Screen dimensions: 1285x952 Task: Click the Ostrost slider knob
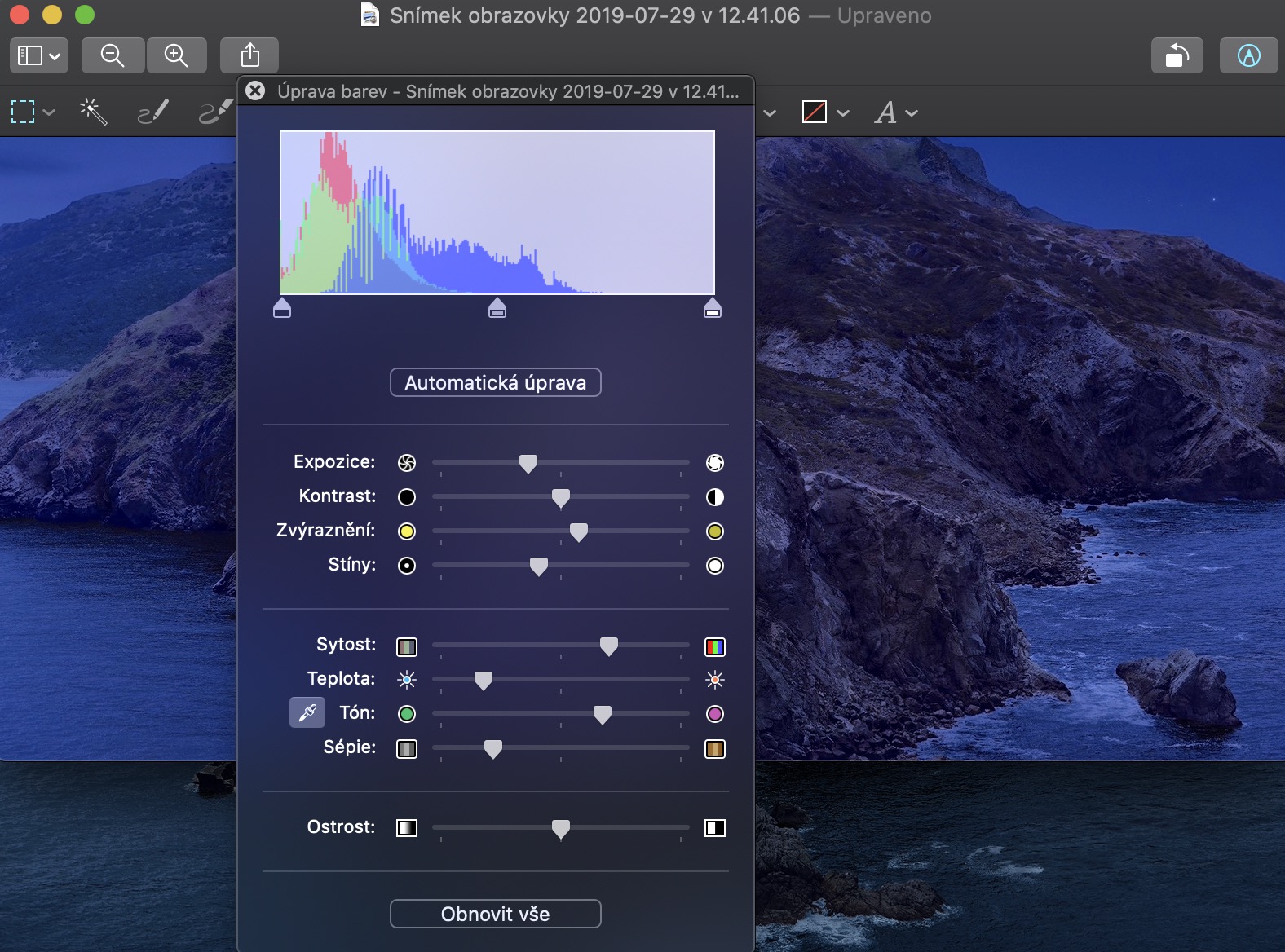(561, 828)
